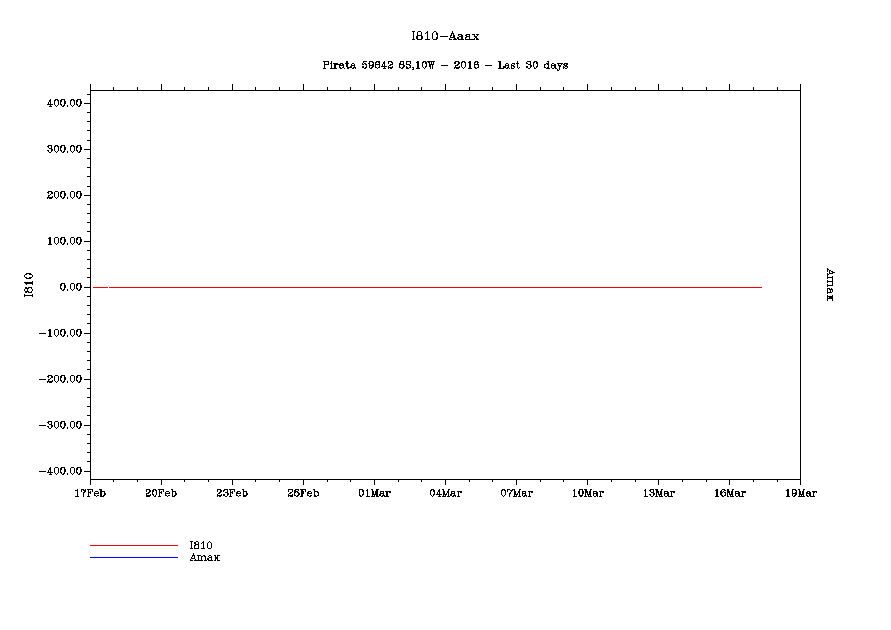The width and height of the screenshot is (891, 630).
Task: Click the 0.00 y-axis tick label
Action: click(68, 287)
